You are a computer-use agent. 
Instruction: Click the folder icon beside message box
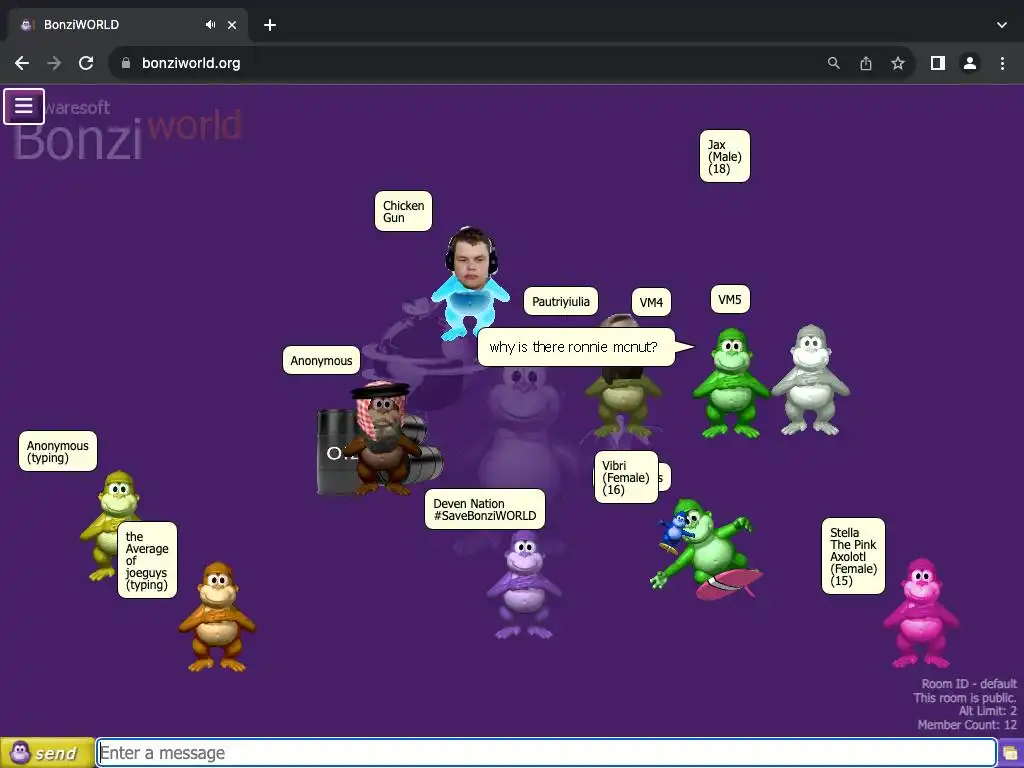[1010, 754]
